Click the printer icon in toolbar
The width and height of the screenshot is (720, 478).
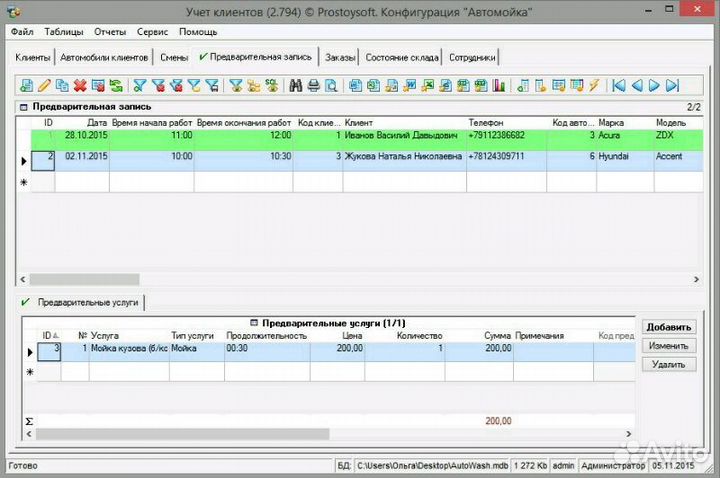314,86
